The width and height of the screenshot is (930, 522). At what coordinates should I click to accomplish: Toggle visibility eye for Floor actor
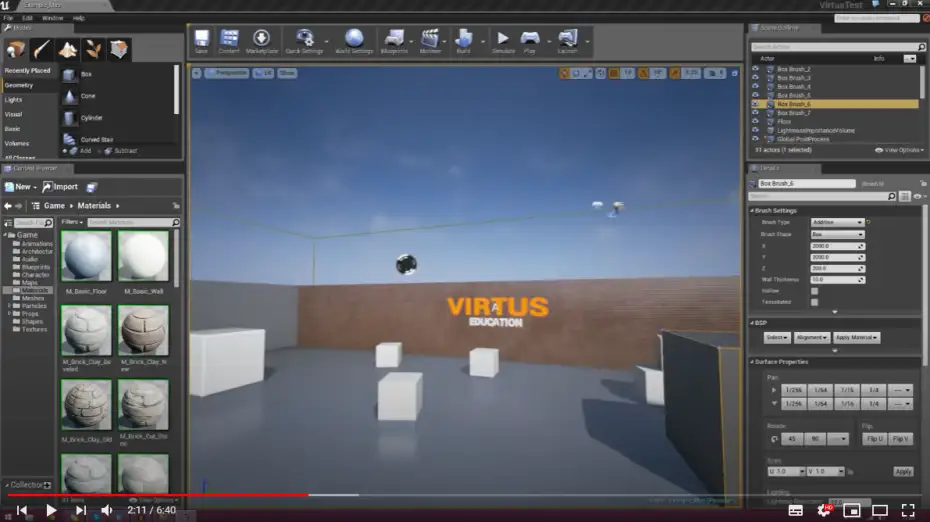pyautogui.click(x=755, y=122)
